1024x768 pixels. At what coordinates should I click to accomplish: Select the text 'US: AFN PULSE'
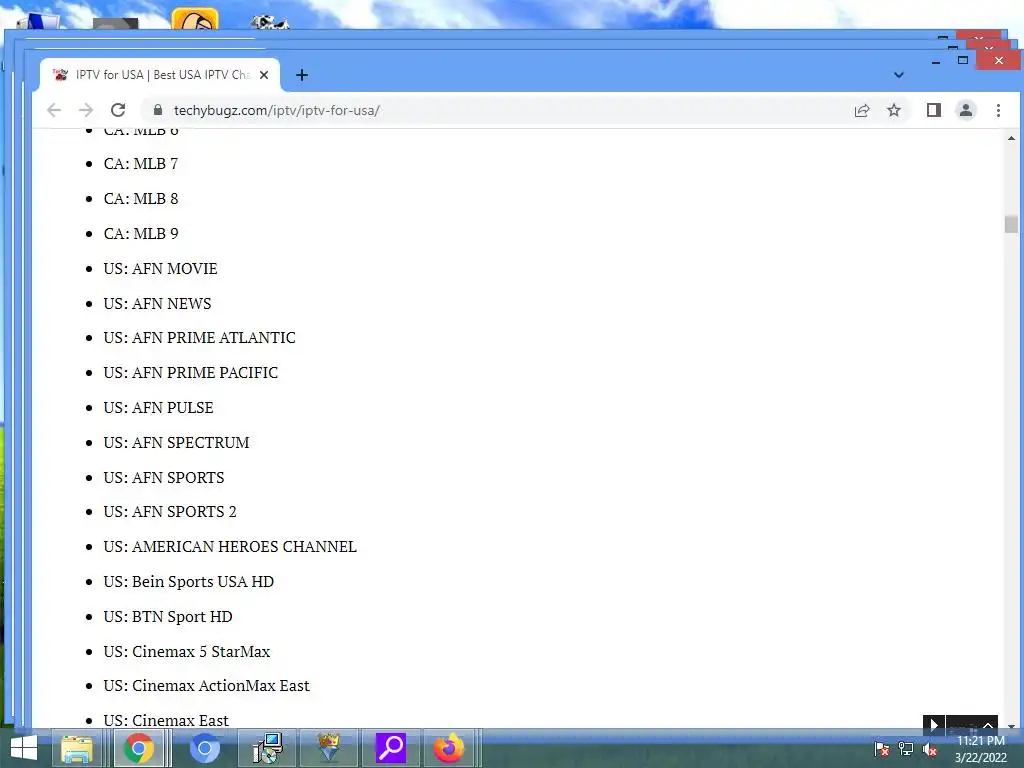pos(158,408)
